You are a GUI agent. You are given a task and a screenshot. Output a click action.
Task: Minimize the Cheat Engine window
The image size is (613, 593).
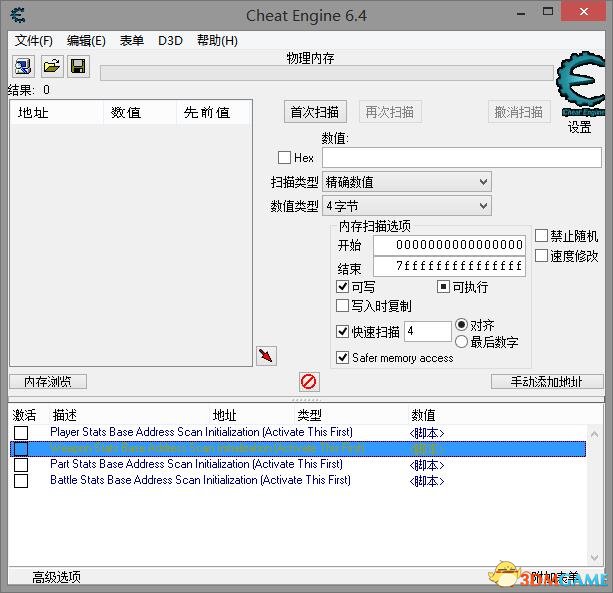(x=521, y=12)
